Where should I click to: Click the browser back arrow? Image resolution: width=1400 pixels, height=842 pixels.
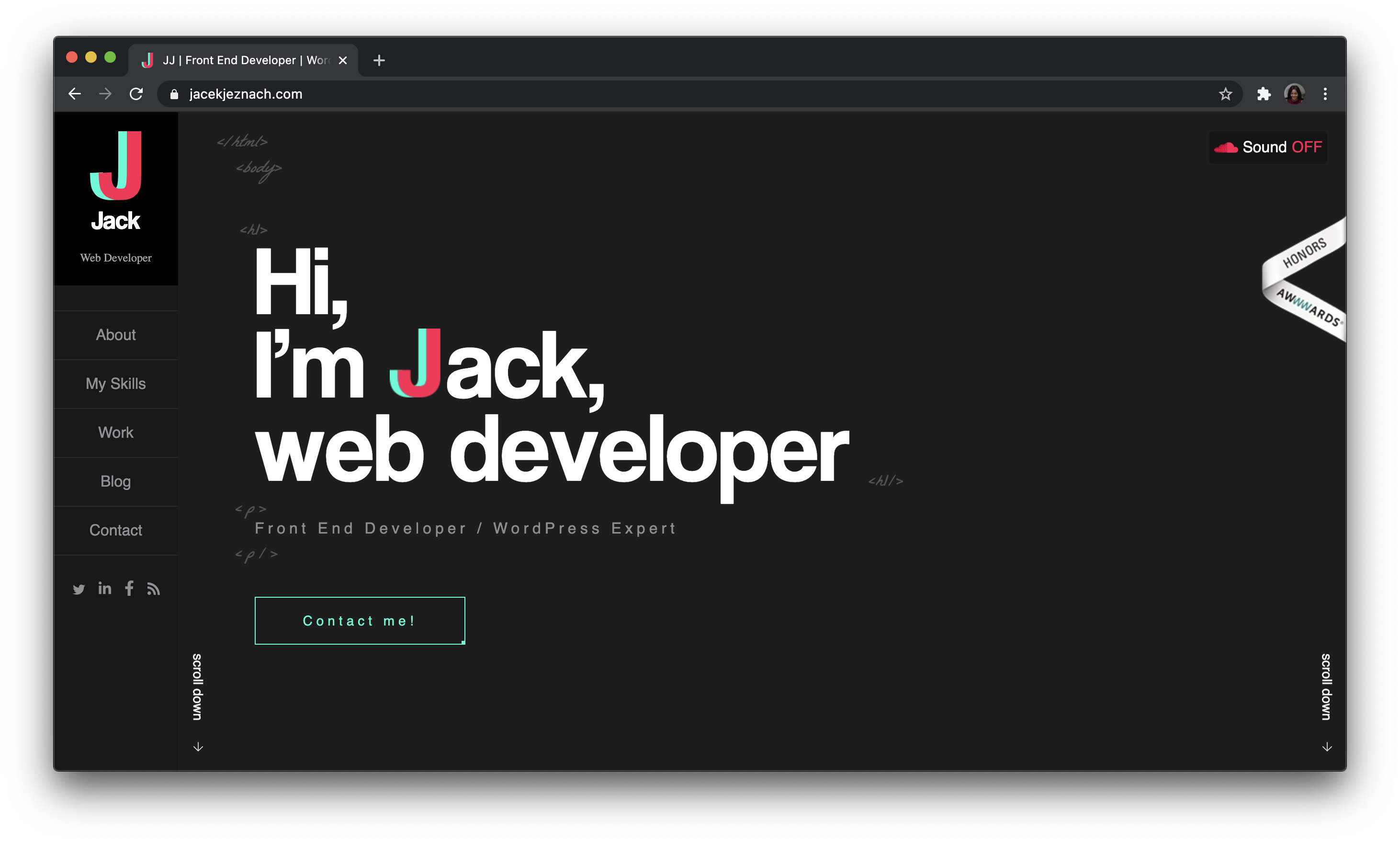(75, 93)
